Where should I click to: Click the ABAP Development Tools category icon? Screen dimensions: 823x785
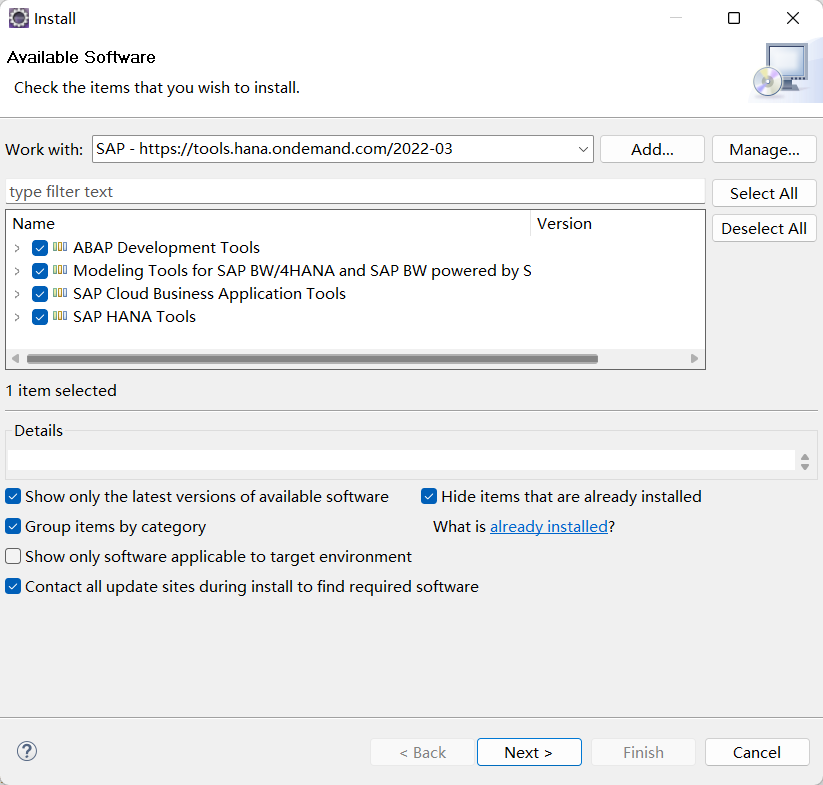coord(60,247)
